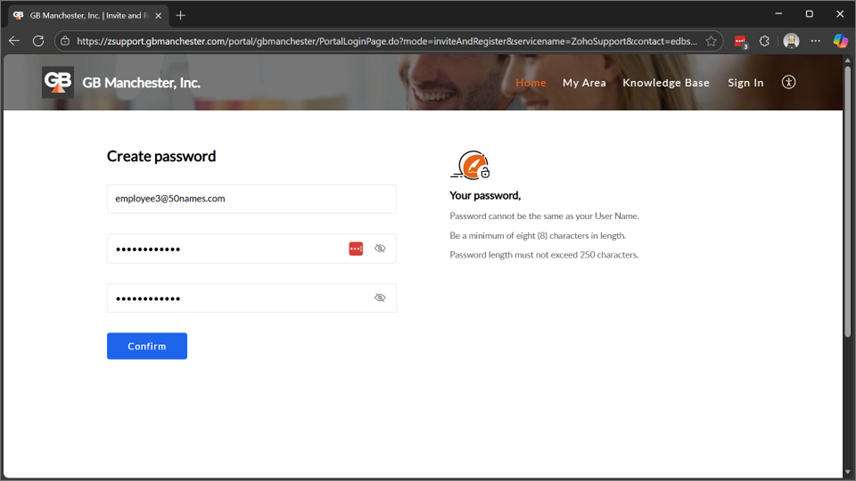
Task: Open the browser profile avatar
Action: pyautogui.click(x=791, y=41)
